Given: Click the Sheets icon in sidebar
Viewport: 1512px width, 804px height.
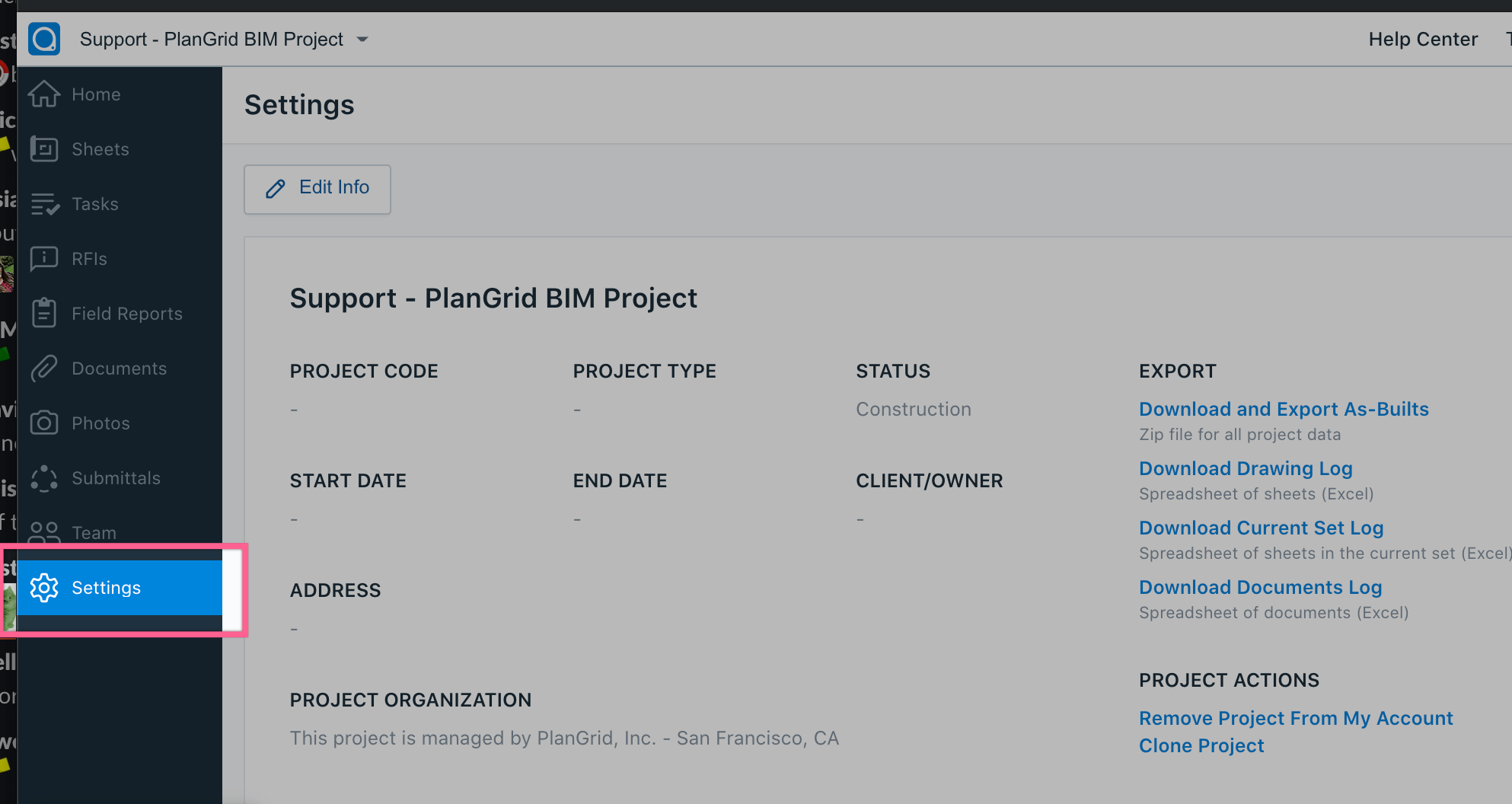Looking at the screenshot, I should (x=44, y=148).
